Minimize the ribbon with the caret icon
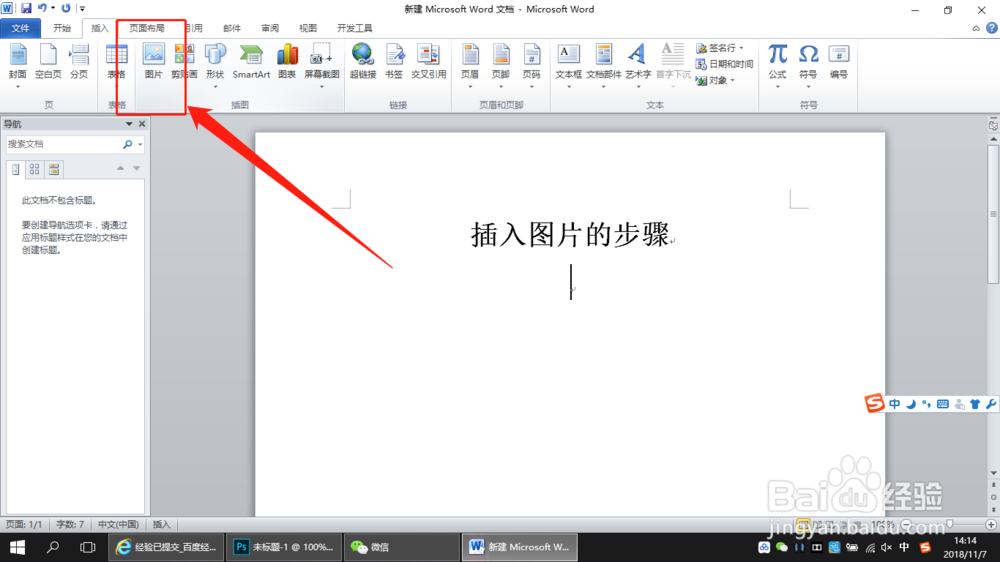 [976, 28]
